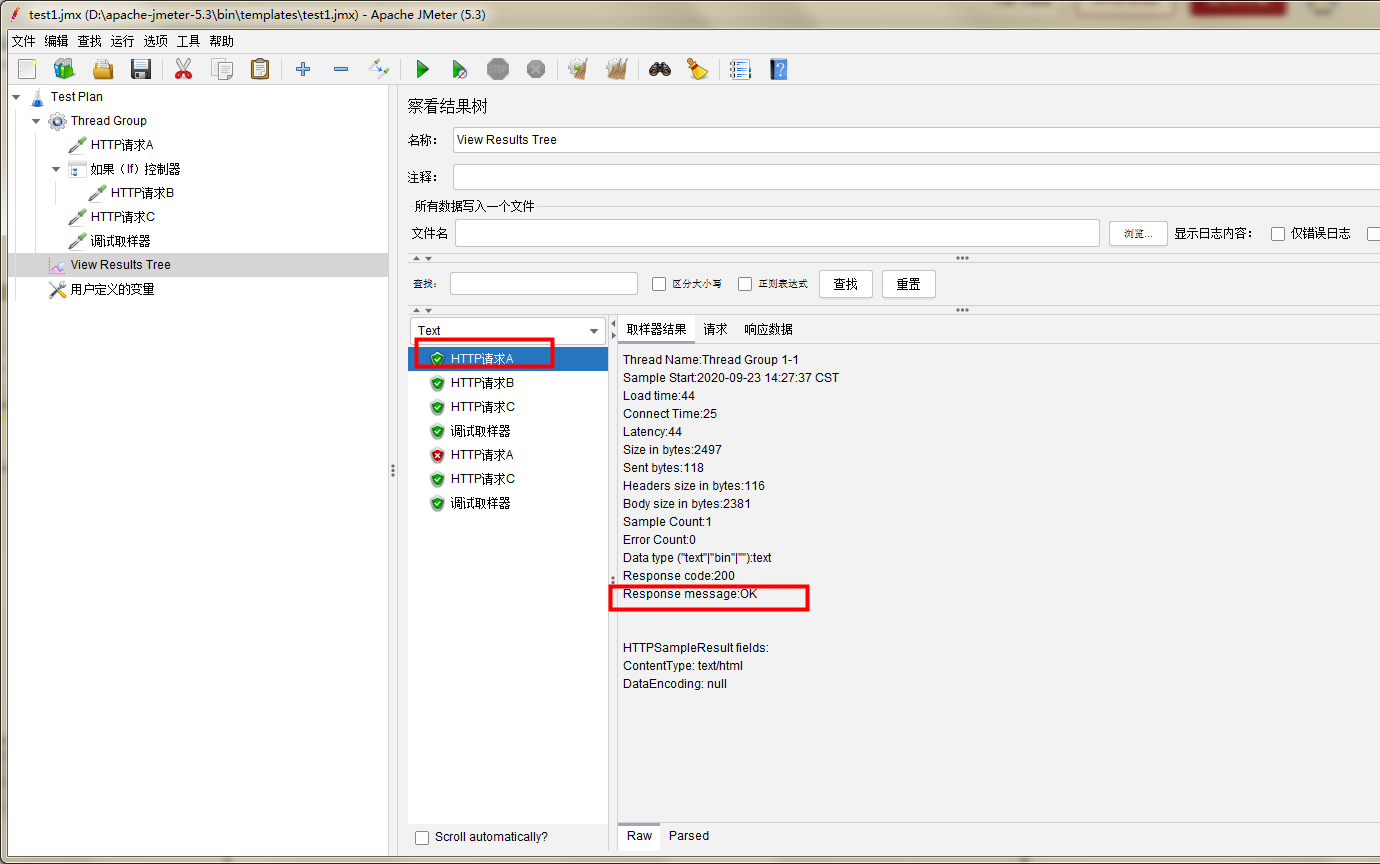Open the Function Helper dialog icon
Image resolution: width=1380 pixels, height=864 pixels.
(x=740, y=69)
